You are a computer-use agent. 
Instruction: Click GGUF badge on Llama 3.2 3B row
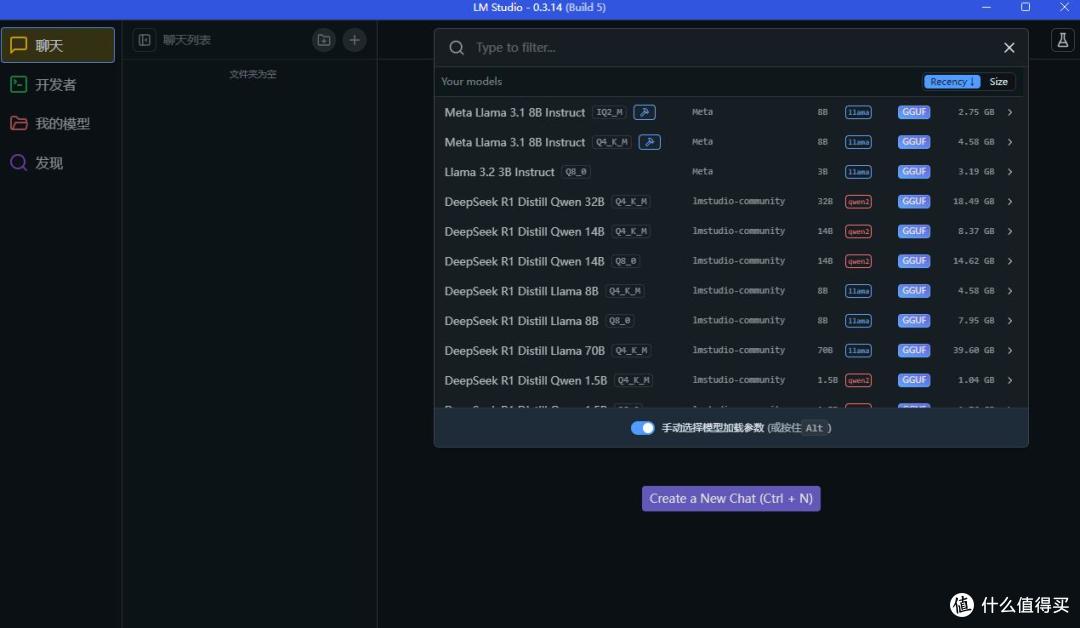click(914, 171)
